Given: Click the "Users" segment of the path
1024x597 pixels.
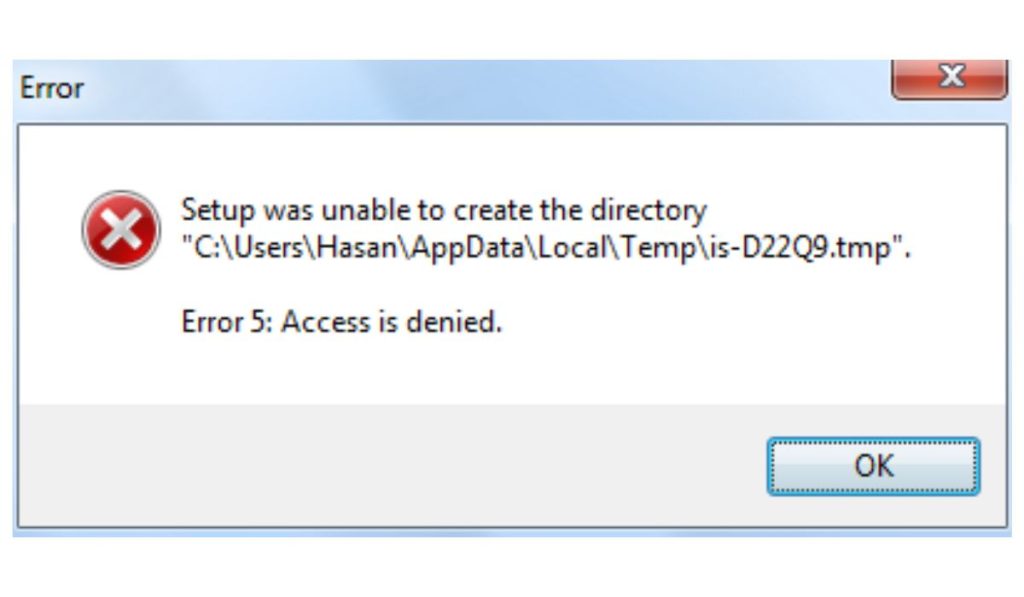Looking at the screenshot, I should click(x=268, y=249).
